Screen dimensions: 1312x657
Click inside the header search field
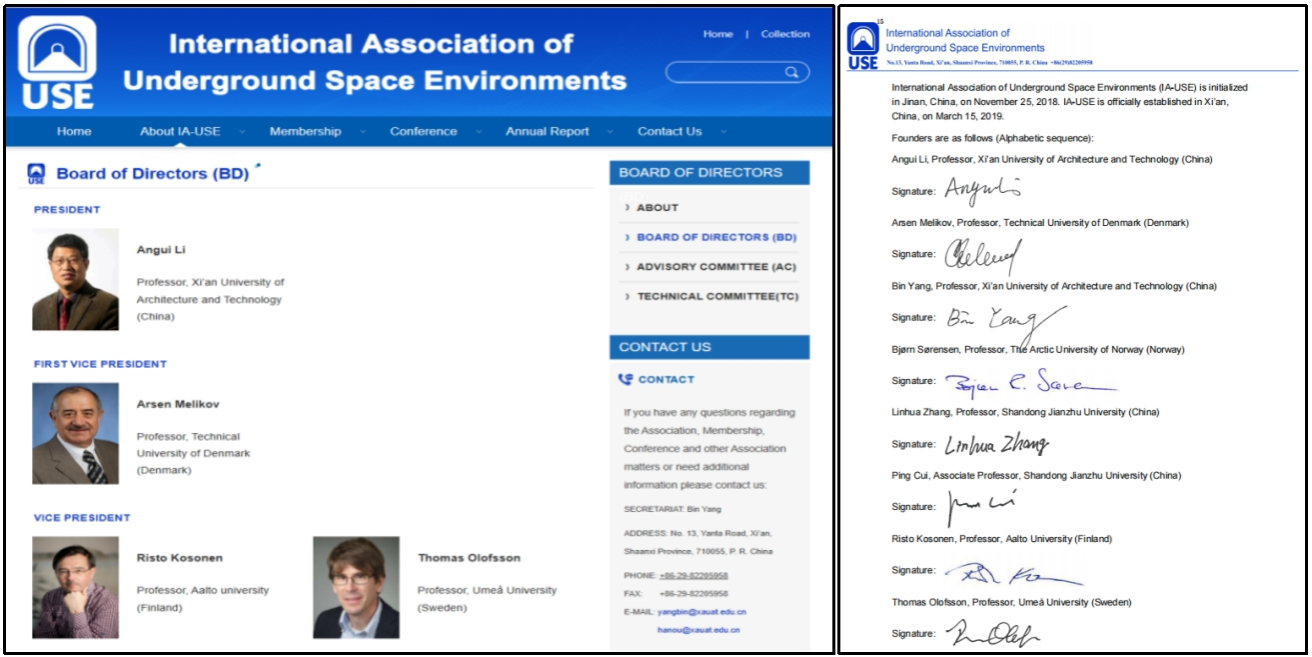725,72
